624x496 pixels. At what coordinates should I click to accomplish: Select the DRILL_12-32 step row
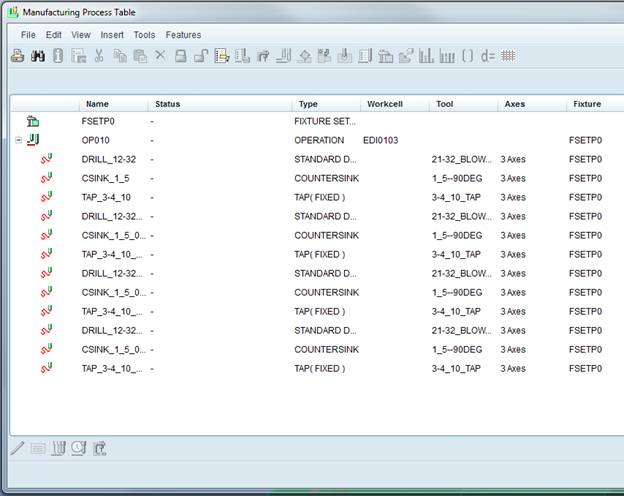coord(108,159)
